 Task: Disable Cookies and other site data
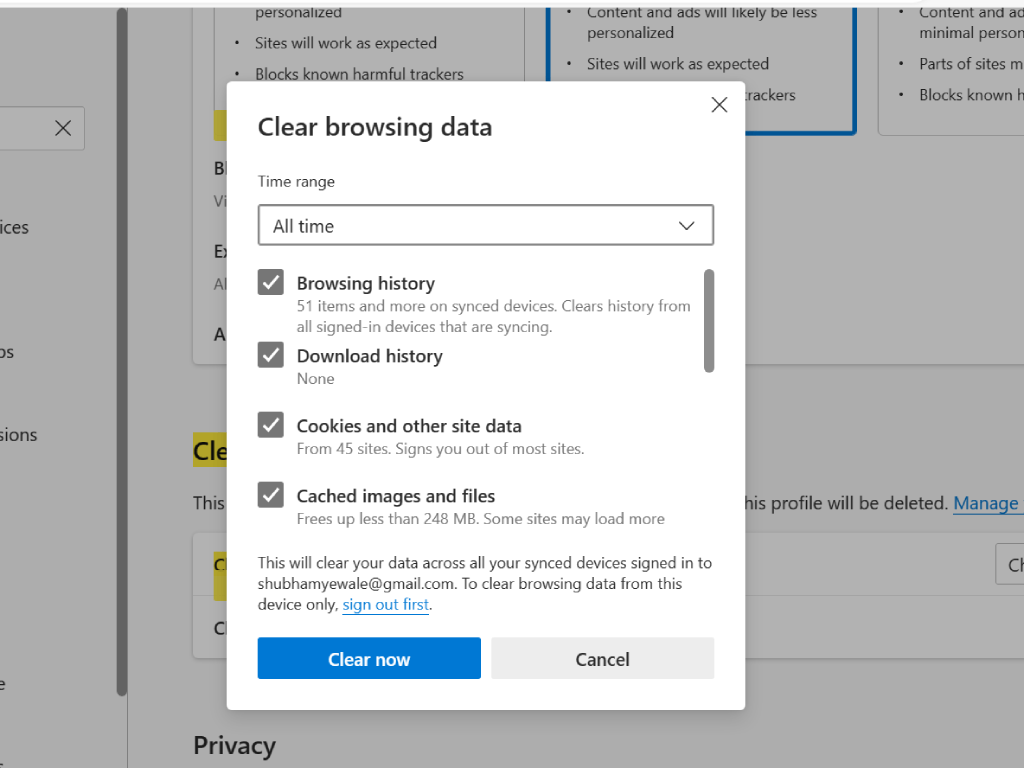270,425
